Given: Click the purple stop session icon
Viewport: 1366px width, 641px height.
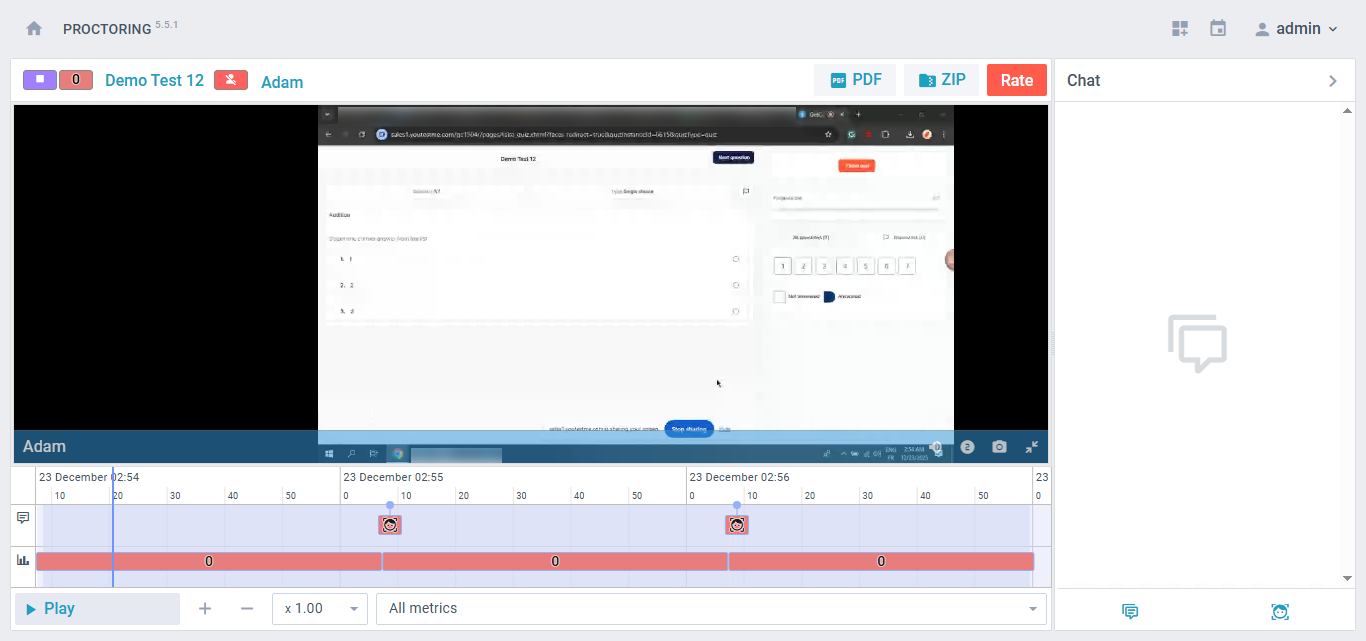Looking at the screenshot, I should 40,80.
